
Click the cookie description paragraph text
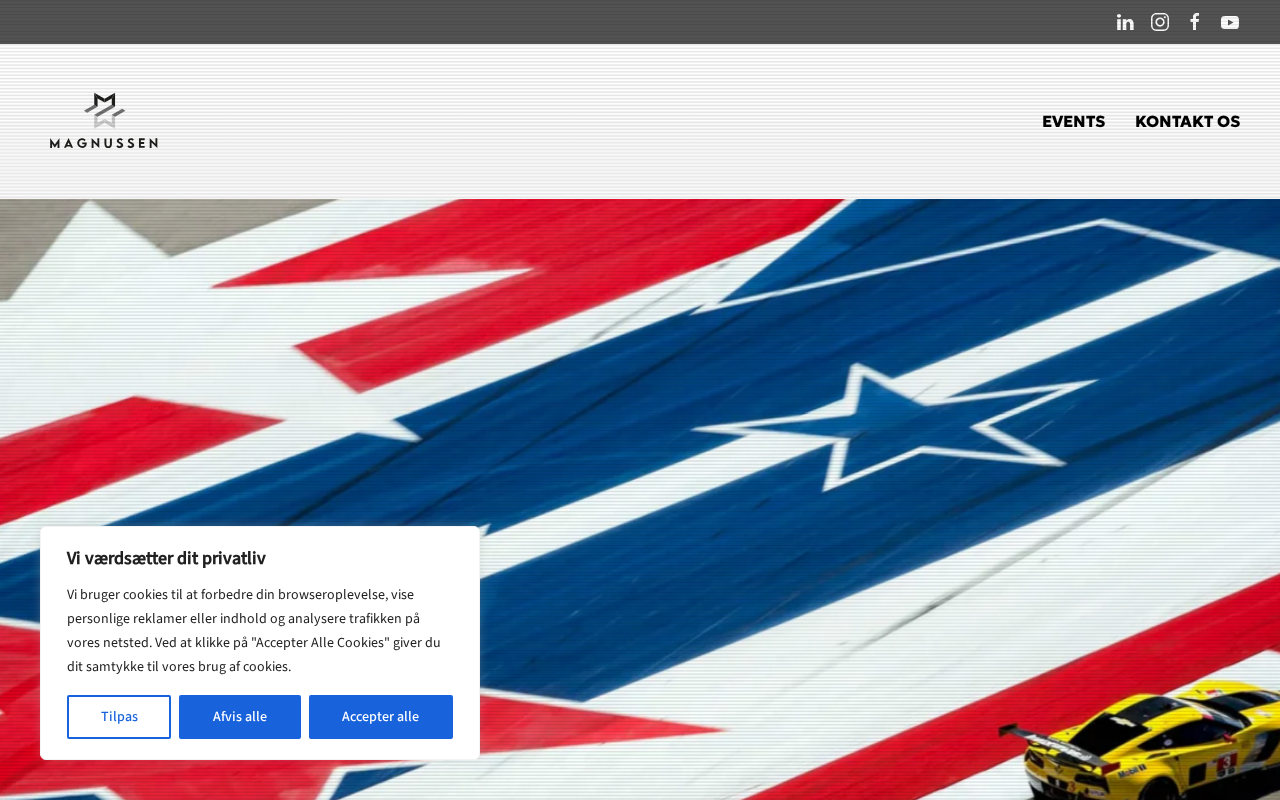point(254,630)
